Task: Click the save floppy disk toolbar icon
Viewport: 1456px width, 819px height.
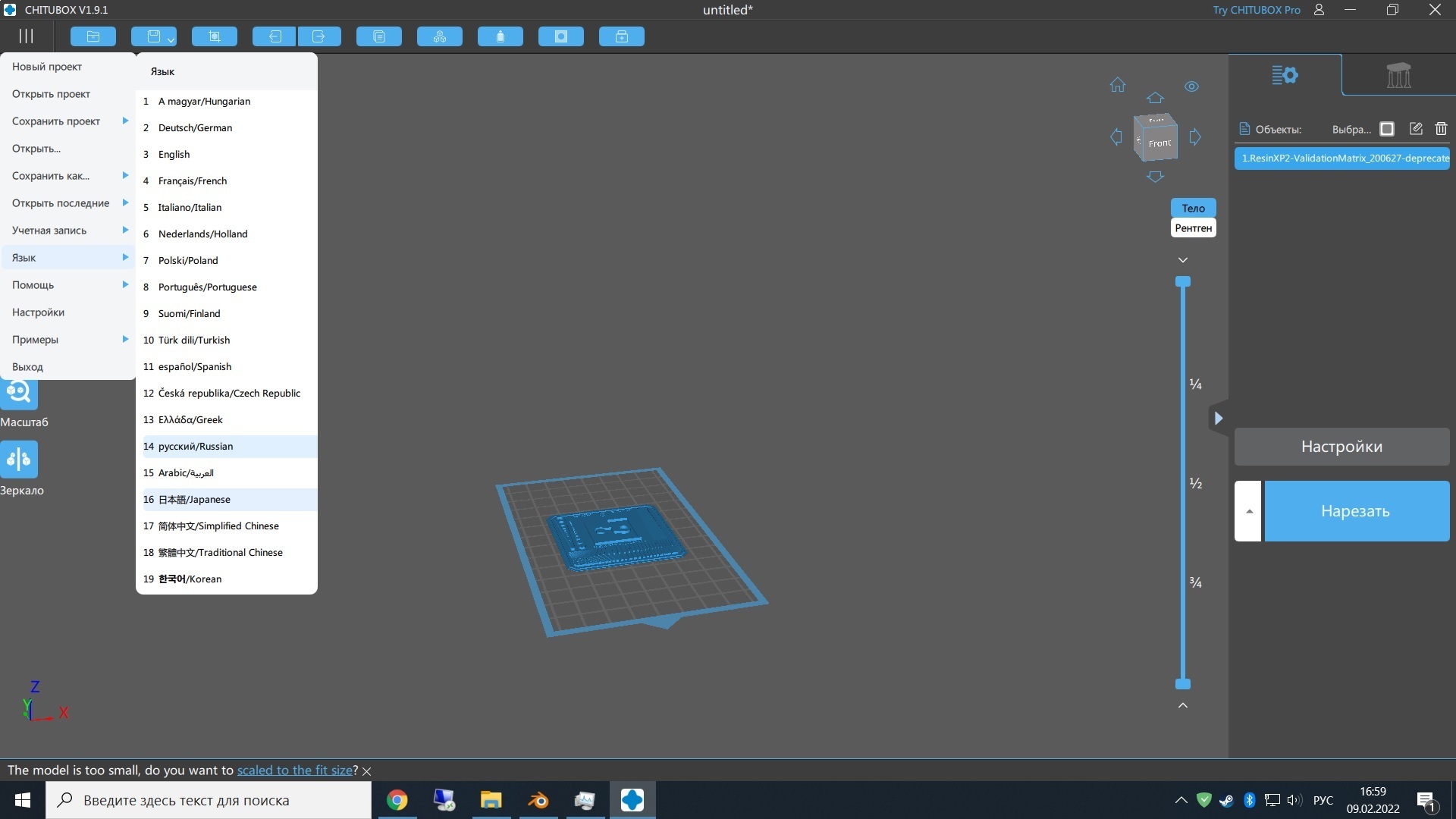Action: pyautogui.click(x=154, y=36)
